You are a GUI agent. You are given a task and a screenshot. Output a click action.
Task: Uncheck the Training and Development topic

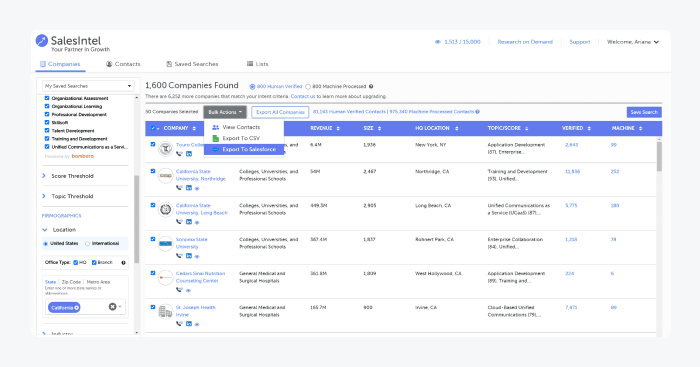click(47, 138)
